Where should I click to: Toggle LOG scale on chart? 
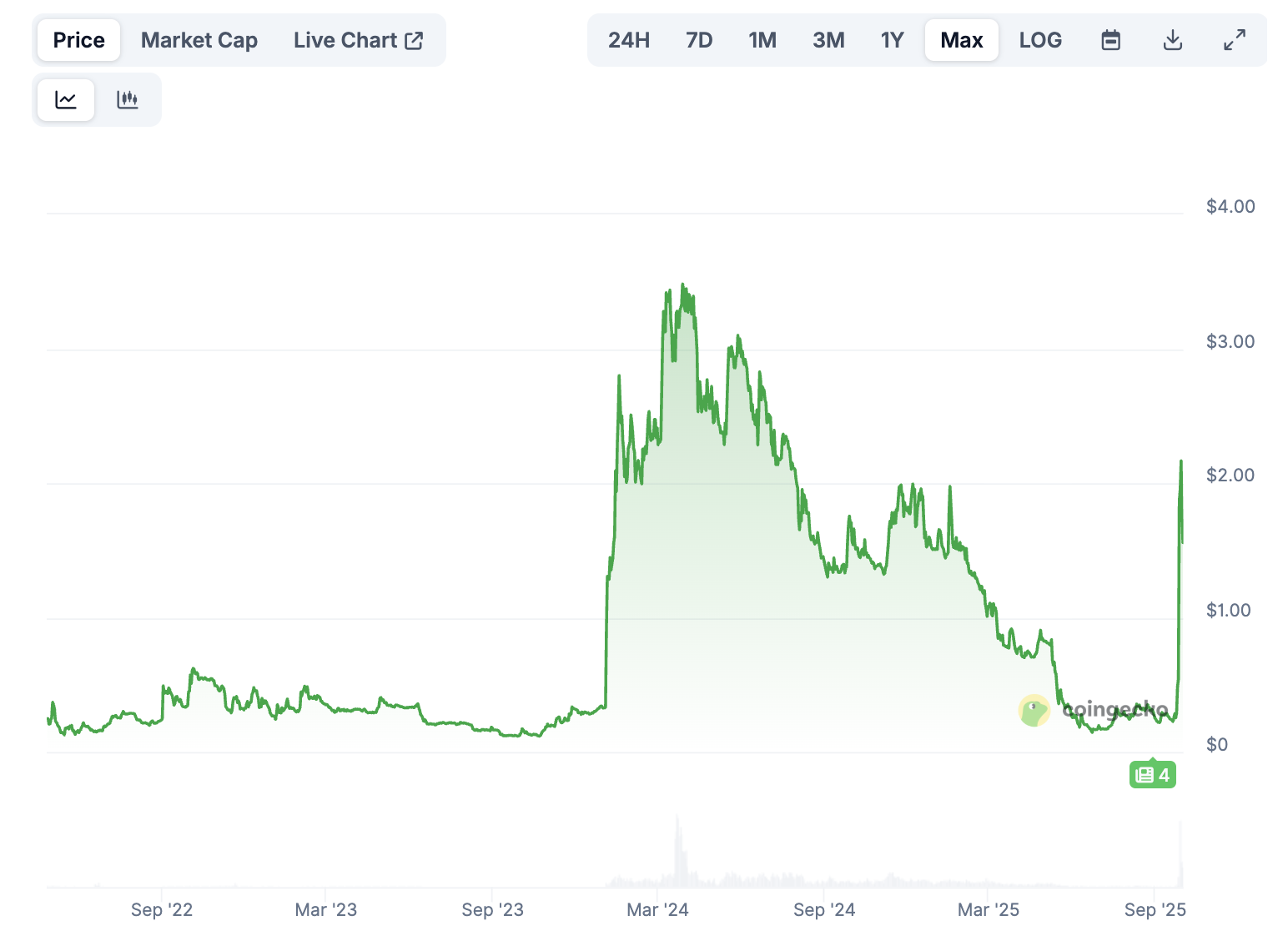point(1040,40)
